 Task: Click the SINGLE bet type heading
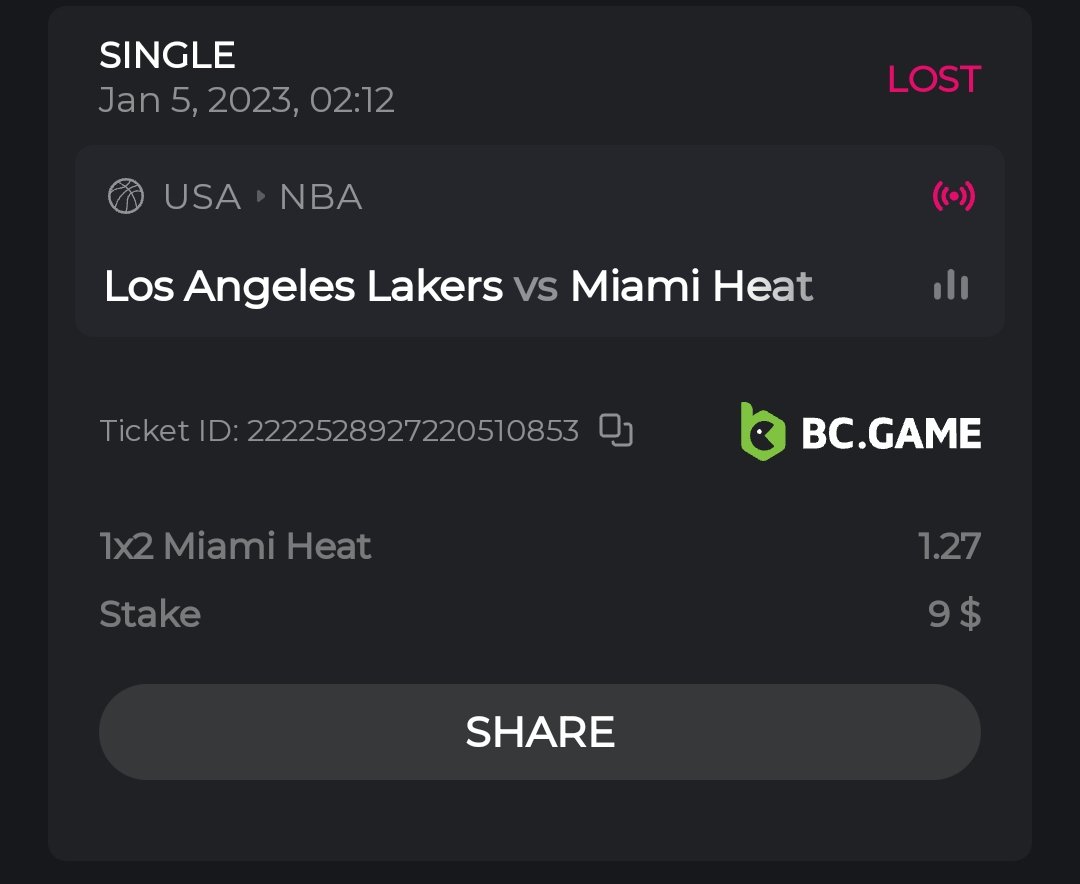point(167,55)
